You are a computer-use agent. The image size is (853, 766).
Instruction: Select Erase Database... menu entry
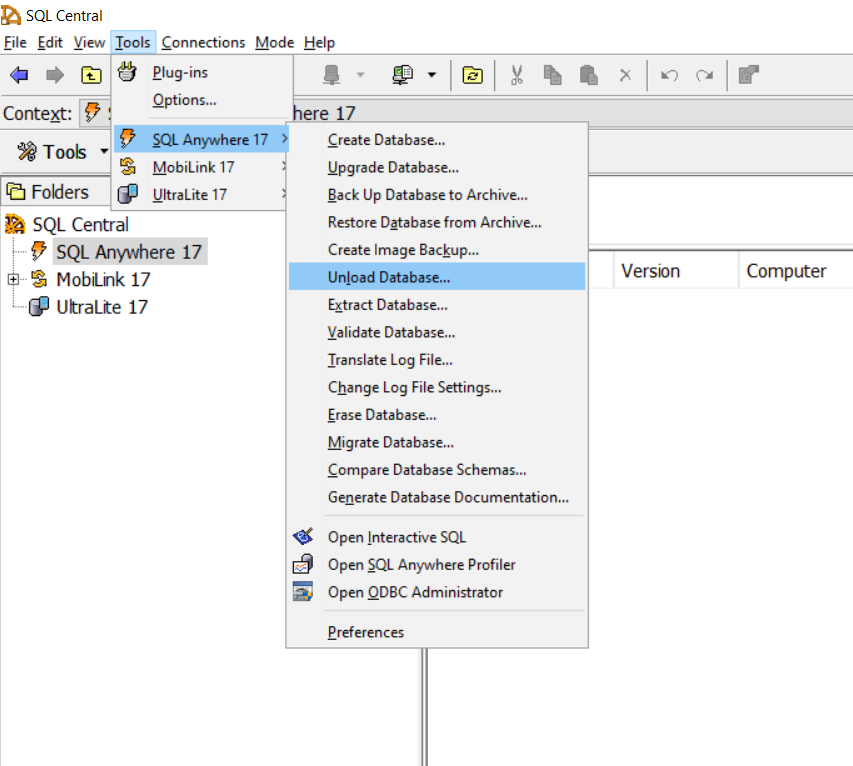pos(437,415)
